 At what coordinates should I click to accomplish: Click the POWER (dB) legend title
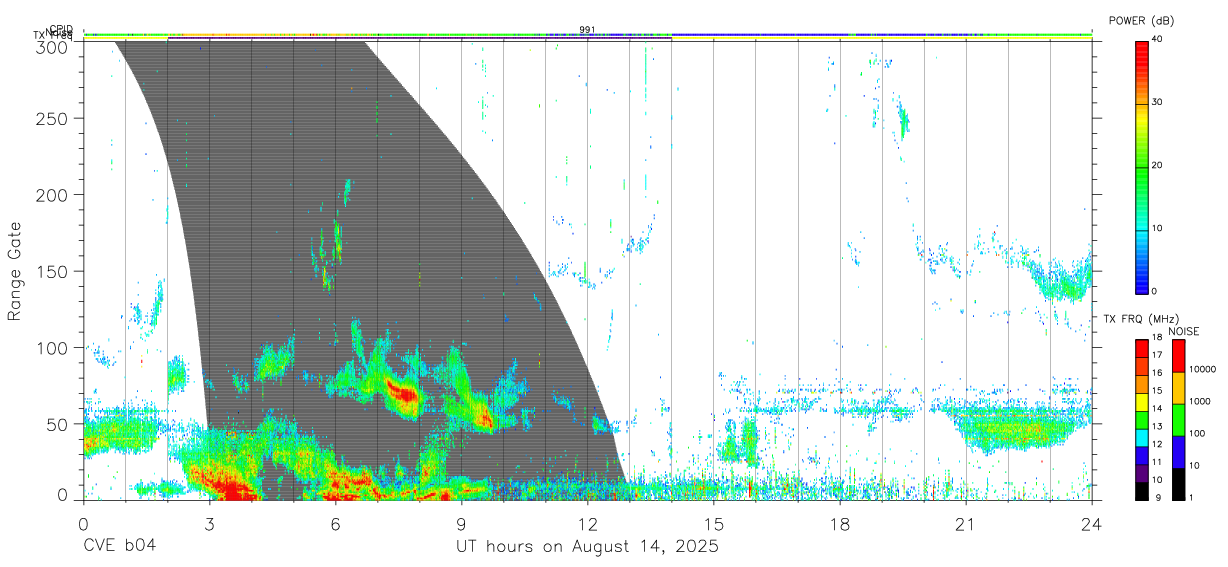[1141, 20]
